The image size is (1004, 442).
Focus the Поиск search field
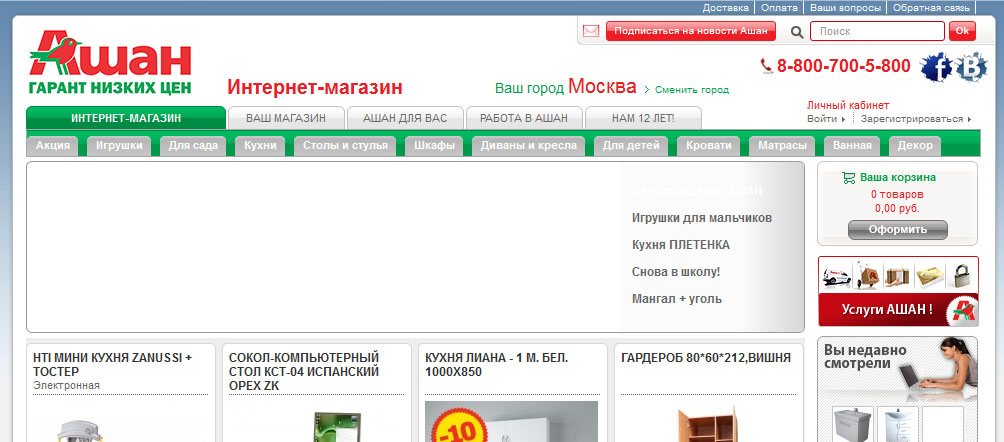[877, 31]
